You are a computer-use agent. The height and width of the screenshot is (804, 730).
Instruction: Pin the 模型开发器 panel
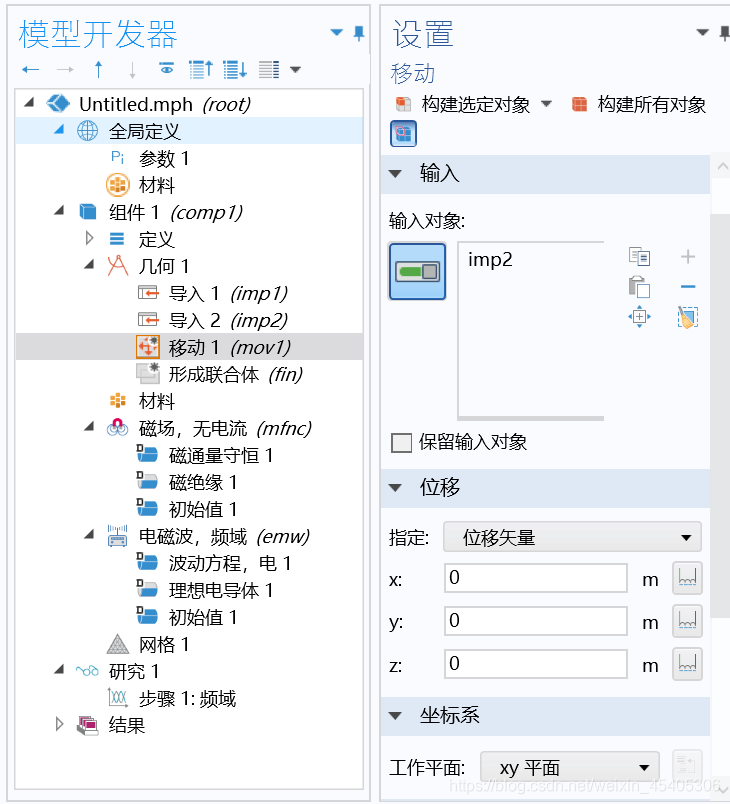(359, 33)
